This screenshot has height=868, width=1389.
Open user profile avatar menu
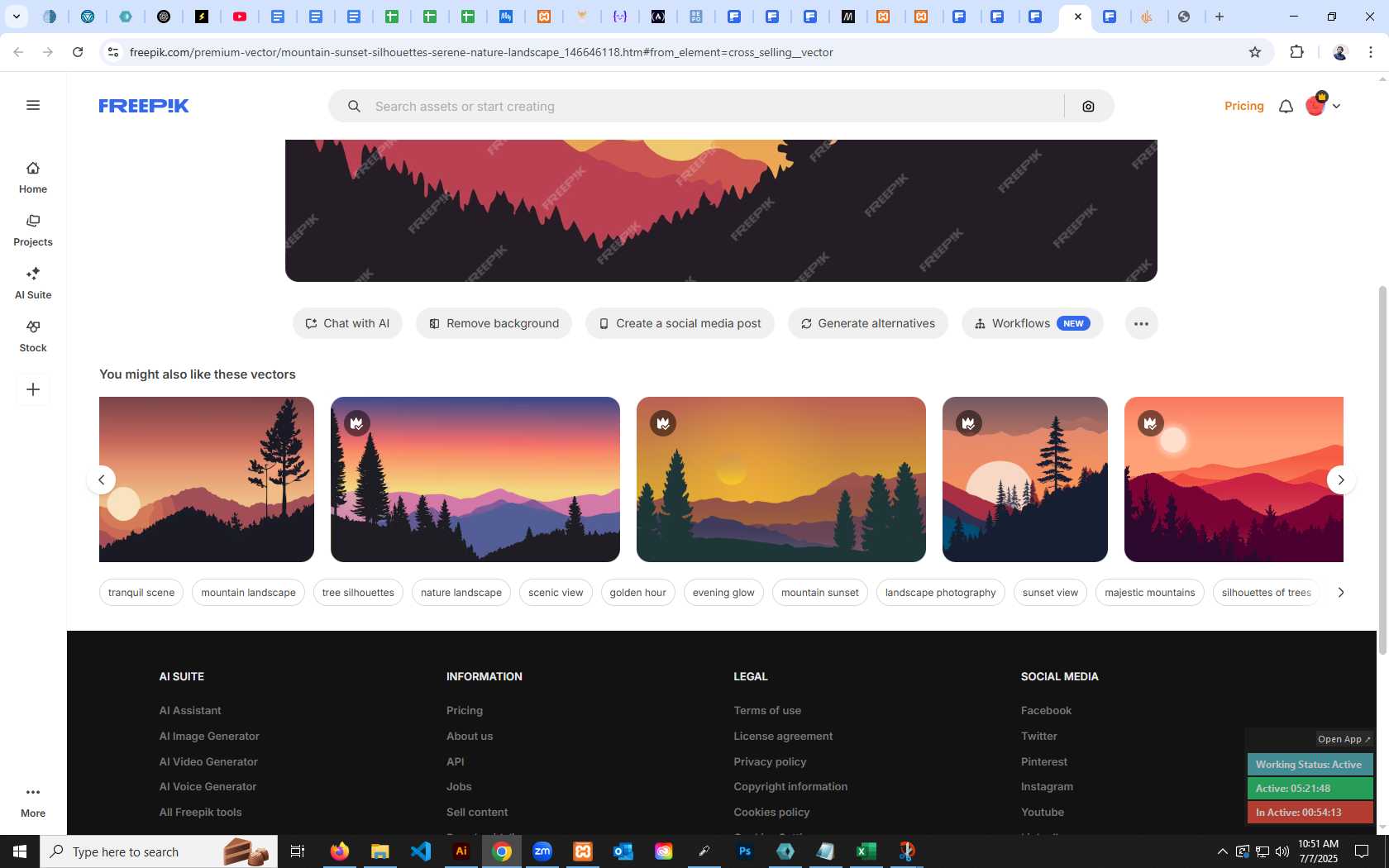click(x=1322, y=105)
